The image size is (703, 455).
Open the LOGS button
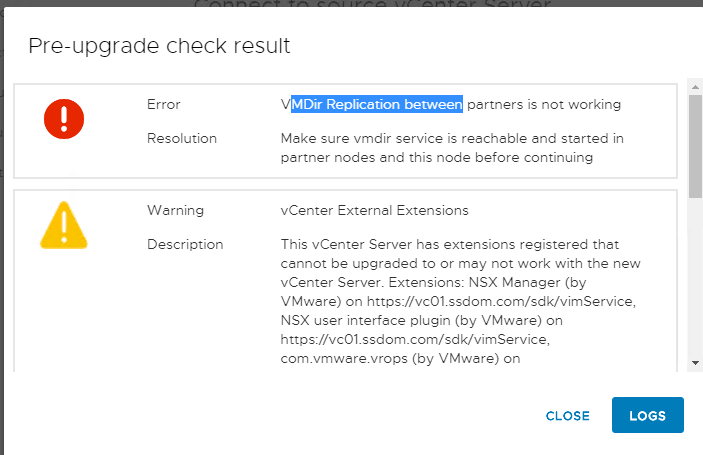pyautogui.click(x=647, y=415)
